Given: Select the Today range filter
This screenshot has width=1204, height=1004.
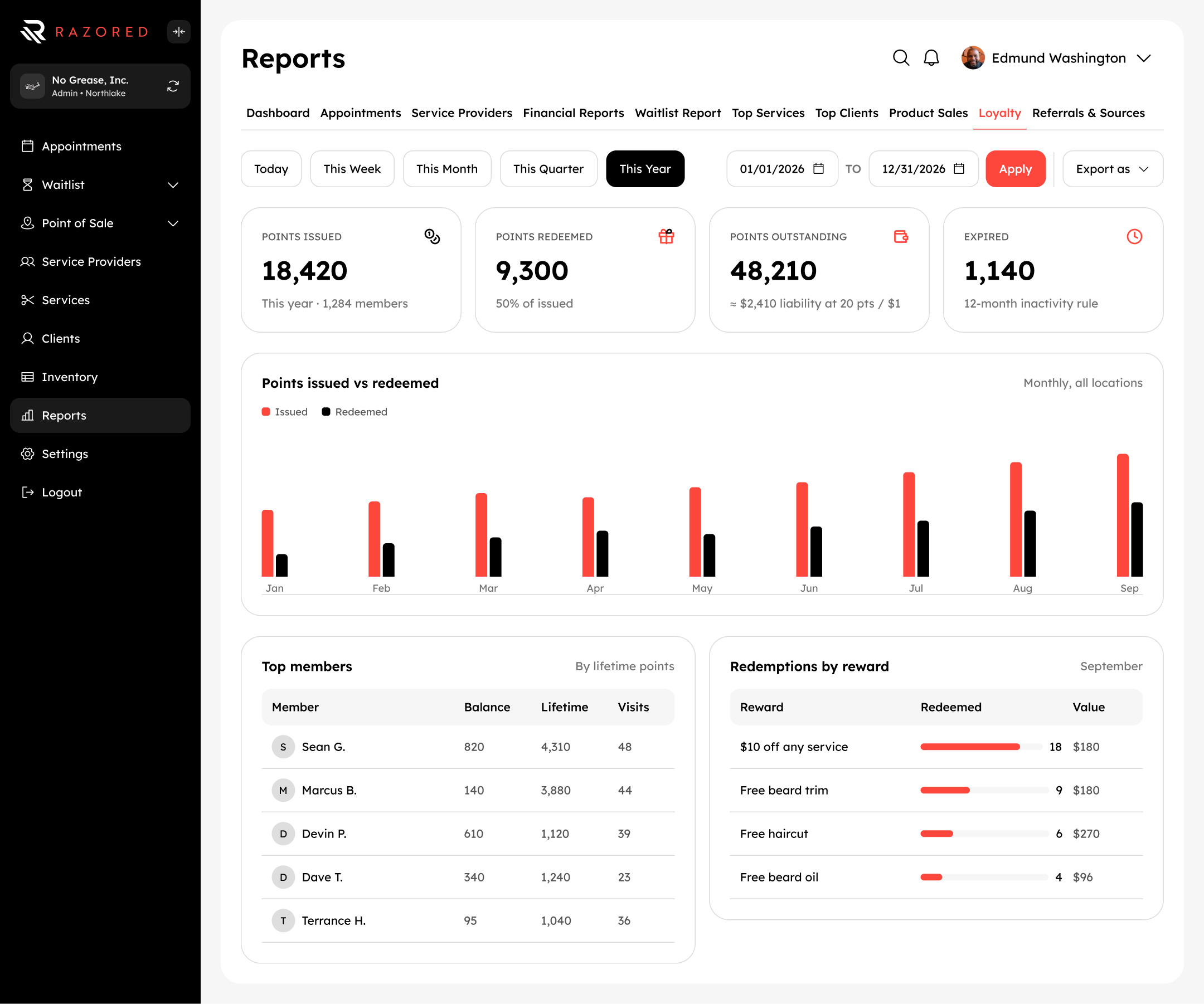Looking at the screenshot, I should pyautogui.click(x=271, y=168).
